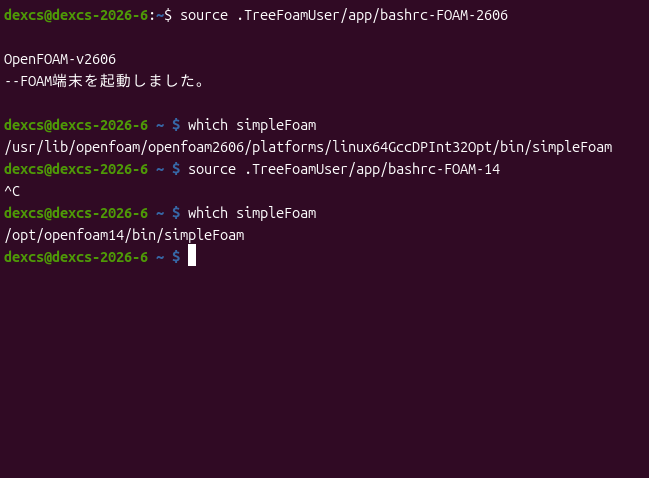
Task: Click the first 'source .TreeFoamUser/app/bashrc-FOAM-2606' command
Action: pos(344,15)
